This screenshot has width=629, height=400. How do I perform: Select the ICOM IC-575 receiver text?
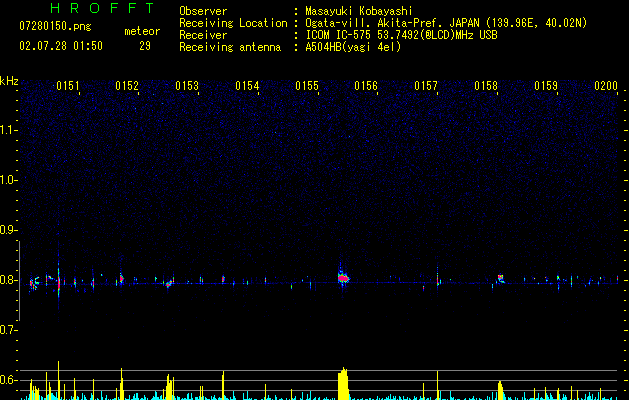(401, 35)
